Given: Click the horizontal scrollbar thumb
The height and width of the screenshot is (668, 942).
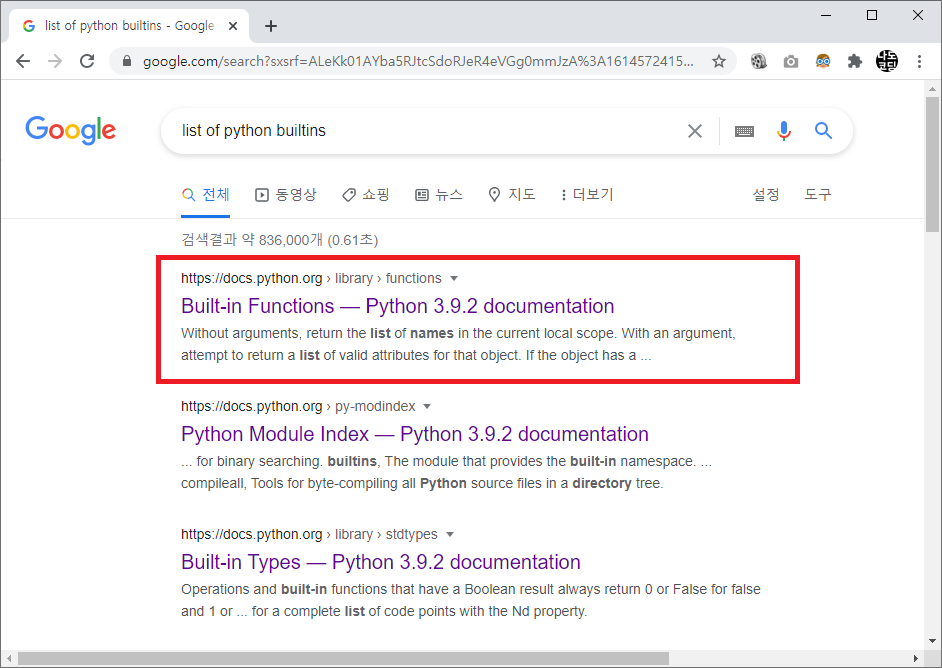Looking at the screenshot, I should 343,658.
